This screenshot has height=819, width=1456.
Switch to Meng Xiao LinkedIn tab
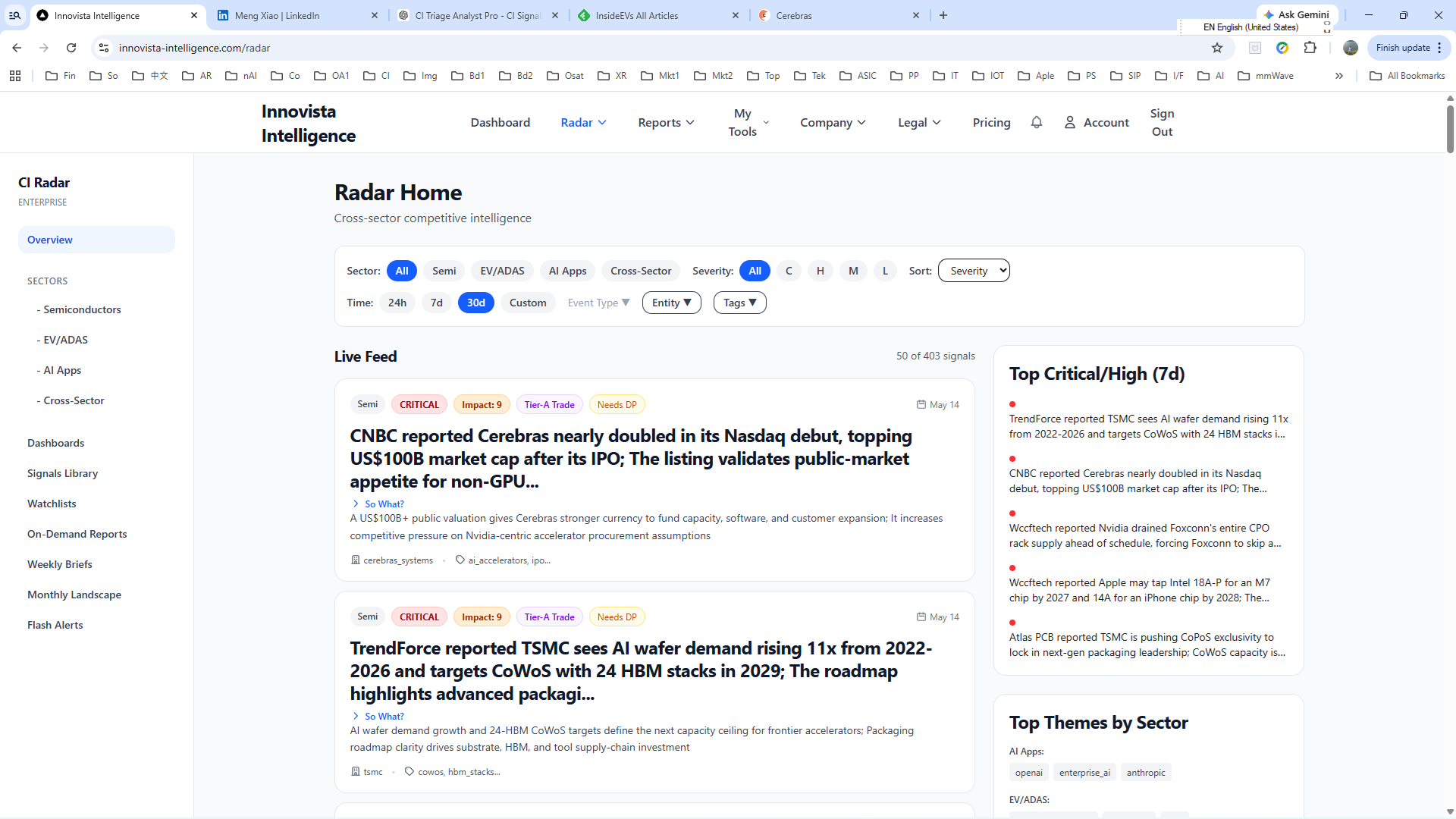coord(297,15)
